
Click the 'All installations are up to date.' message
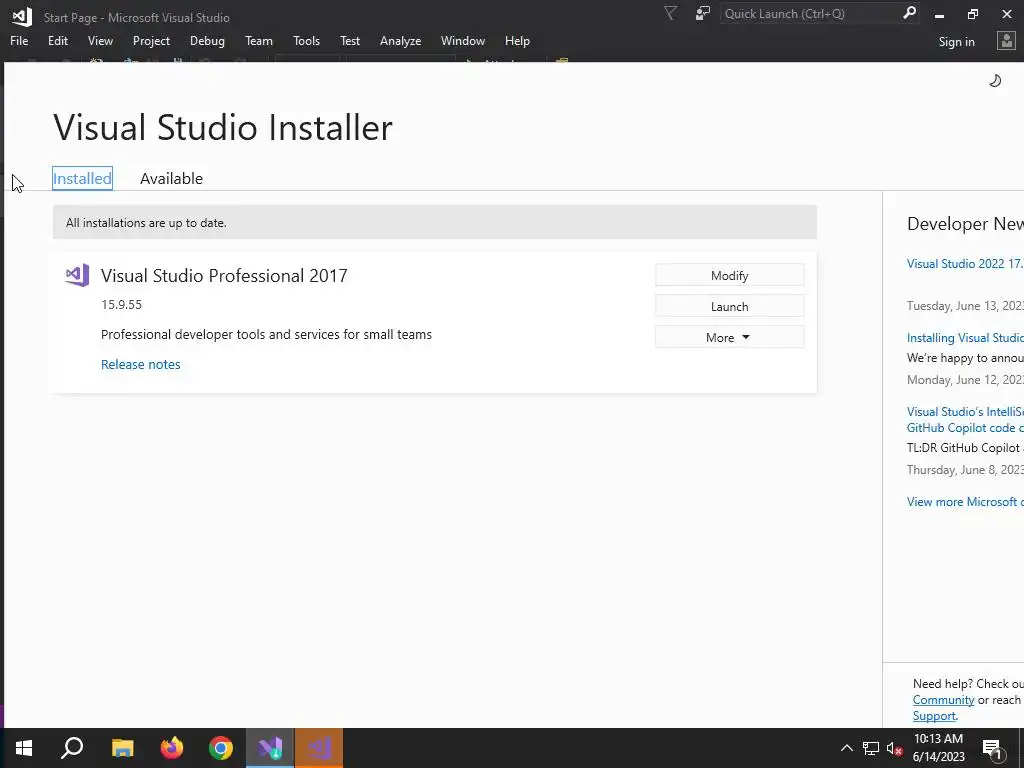tap(146, 223)
